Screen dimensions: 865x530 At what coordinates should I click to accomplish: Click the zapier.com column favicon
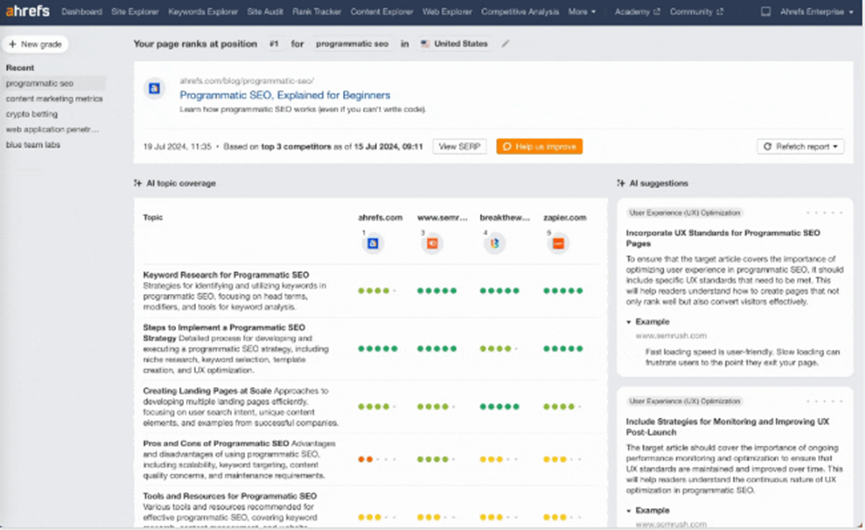(x=558, y=243)
